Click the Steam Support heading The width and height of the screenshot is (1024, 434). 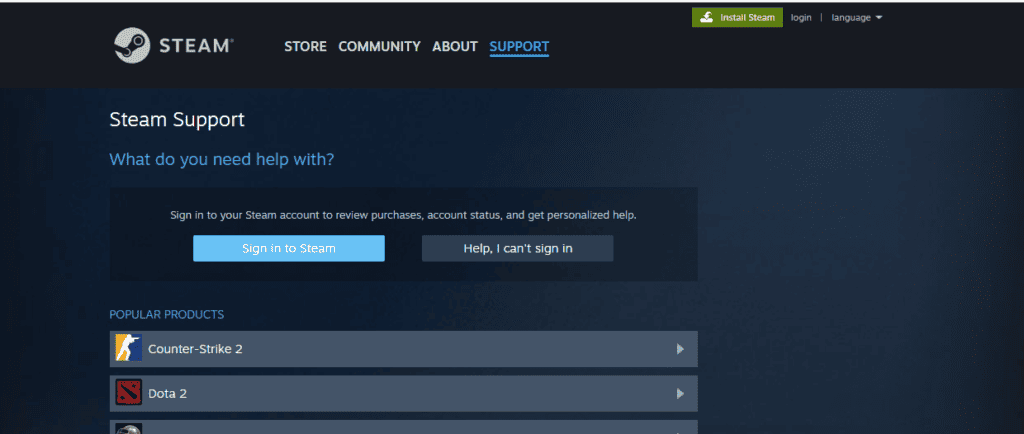point(177,119)
